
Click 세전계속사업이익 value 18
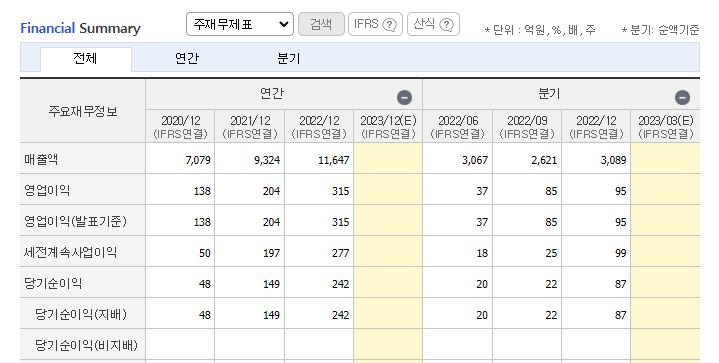tap(482, 253)
